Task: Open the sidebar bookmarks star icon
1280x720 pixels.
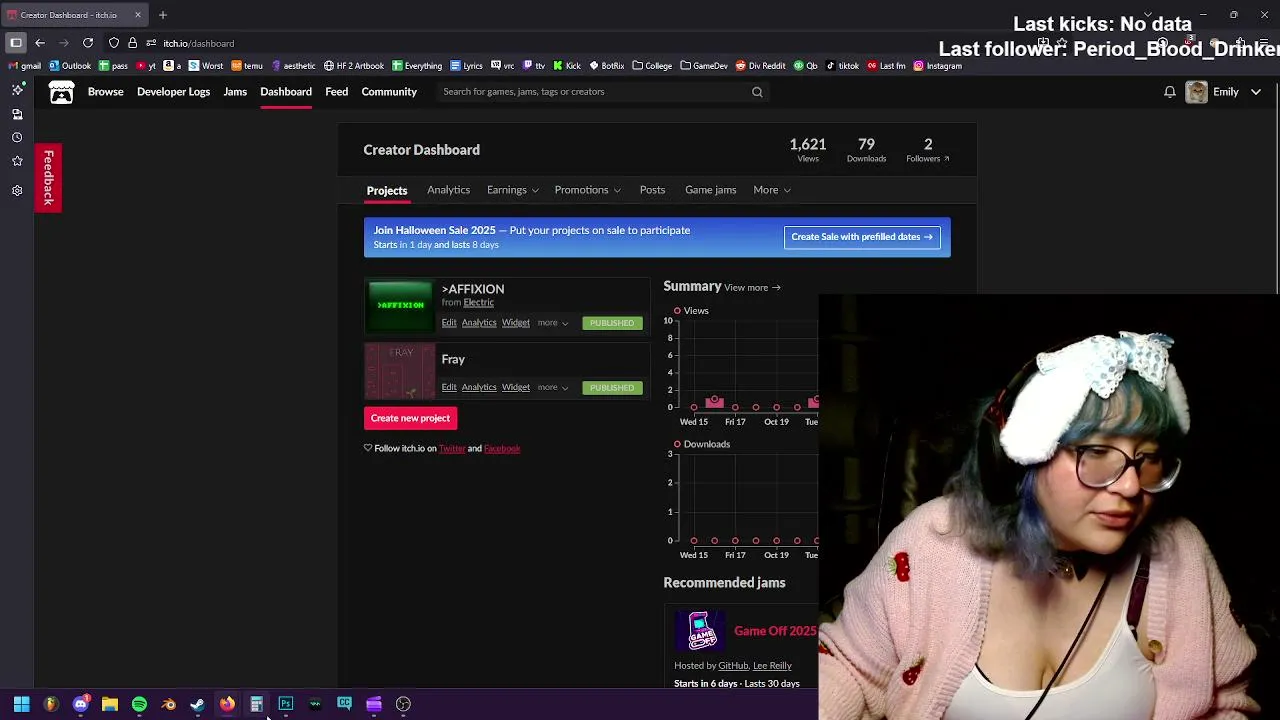Action: coord(17,161)
